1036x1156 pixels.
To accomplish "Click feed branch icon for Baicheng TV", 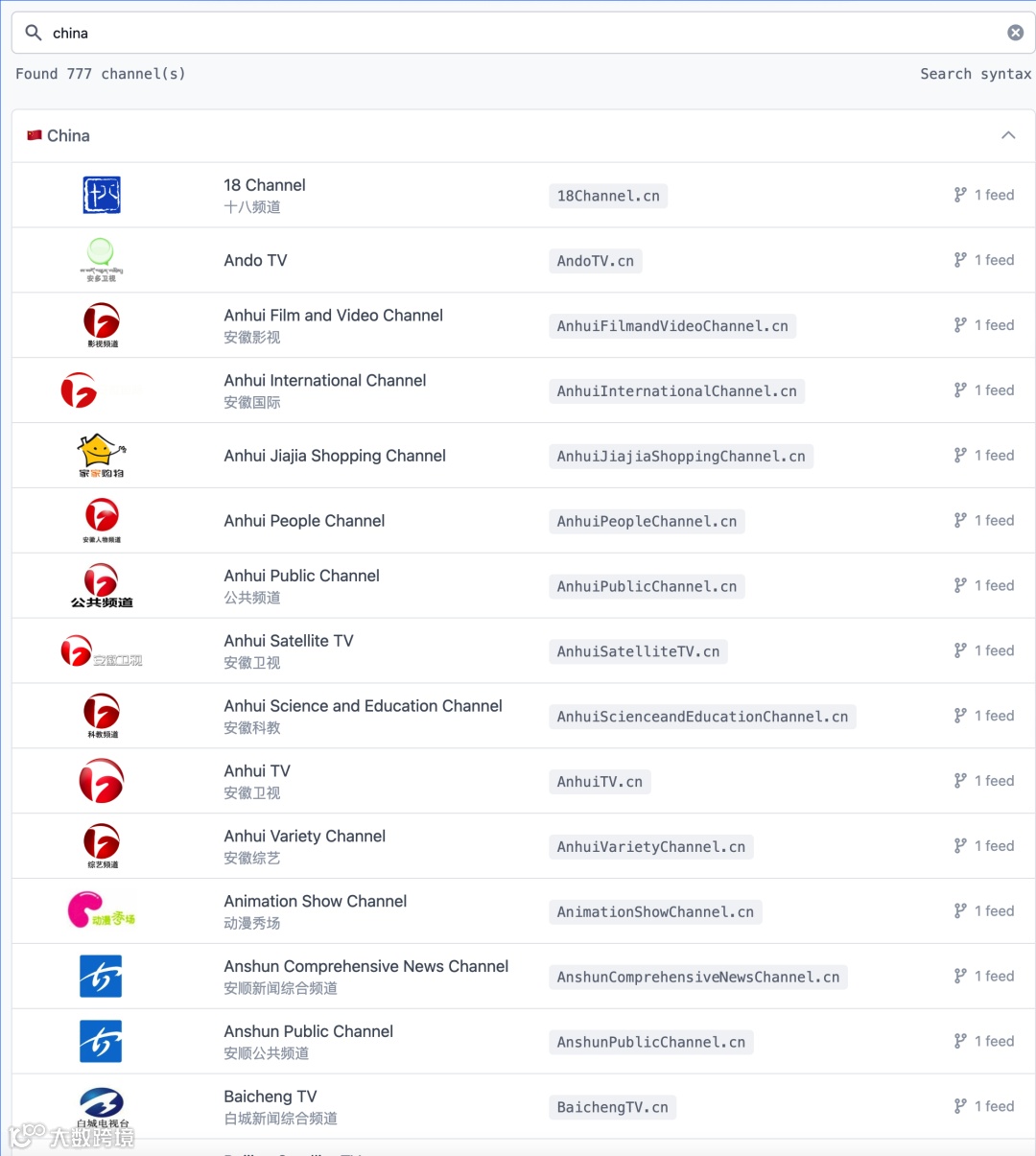I will pos(960,1107).
